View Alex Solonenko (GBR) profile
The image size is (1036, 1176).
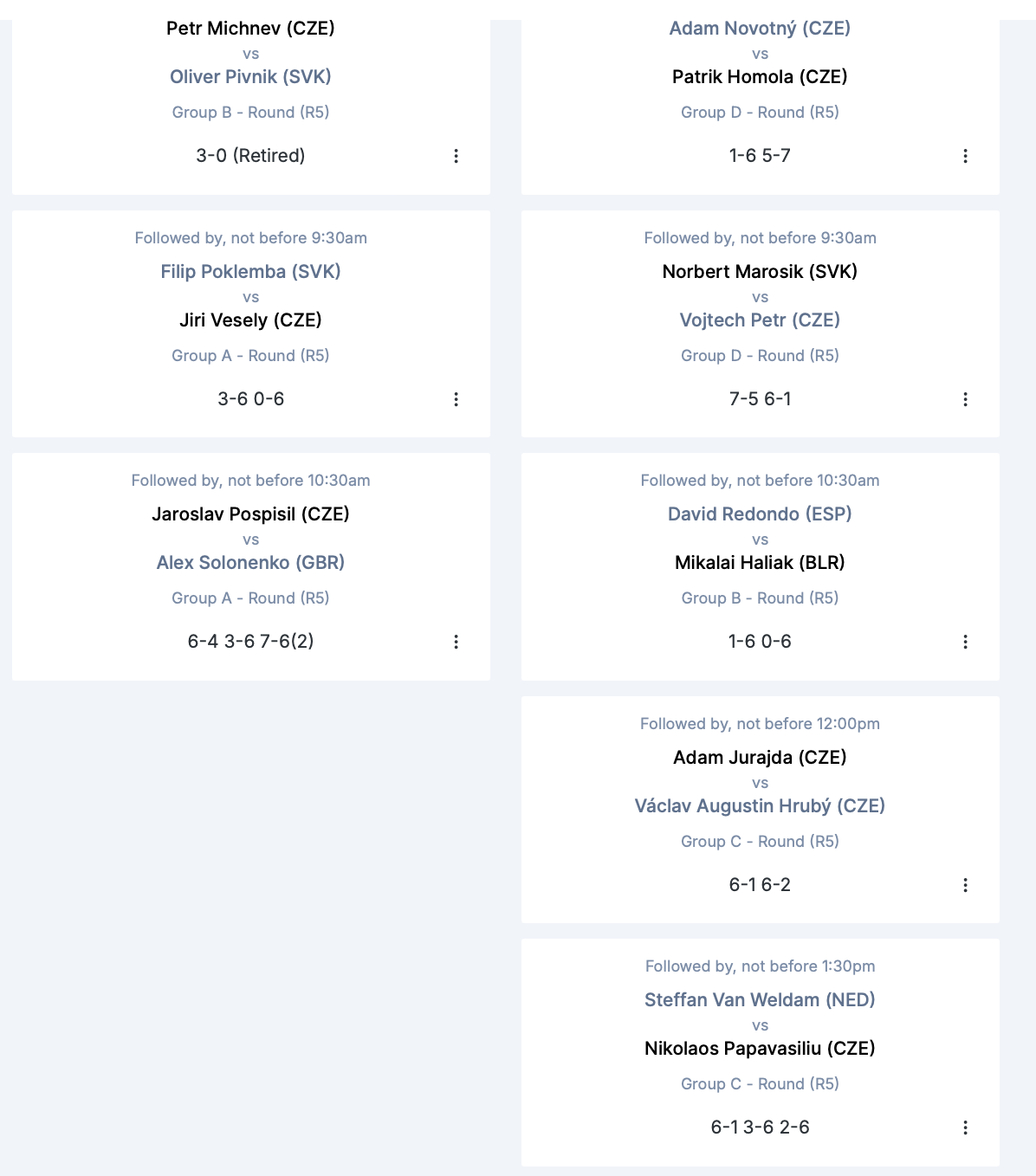pyautogui.click(x=250, y=563)
